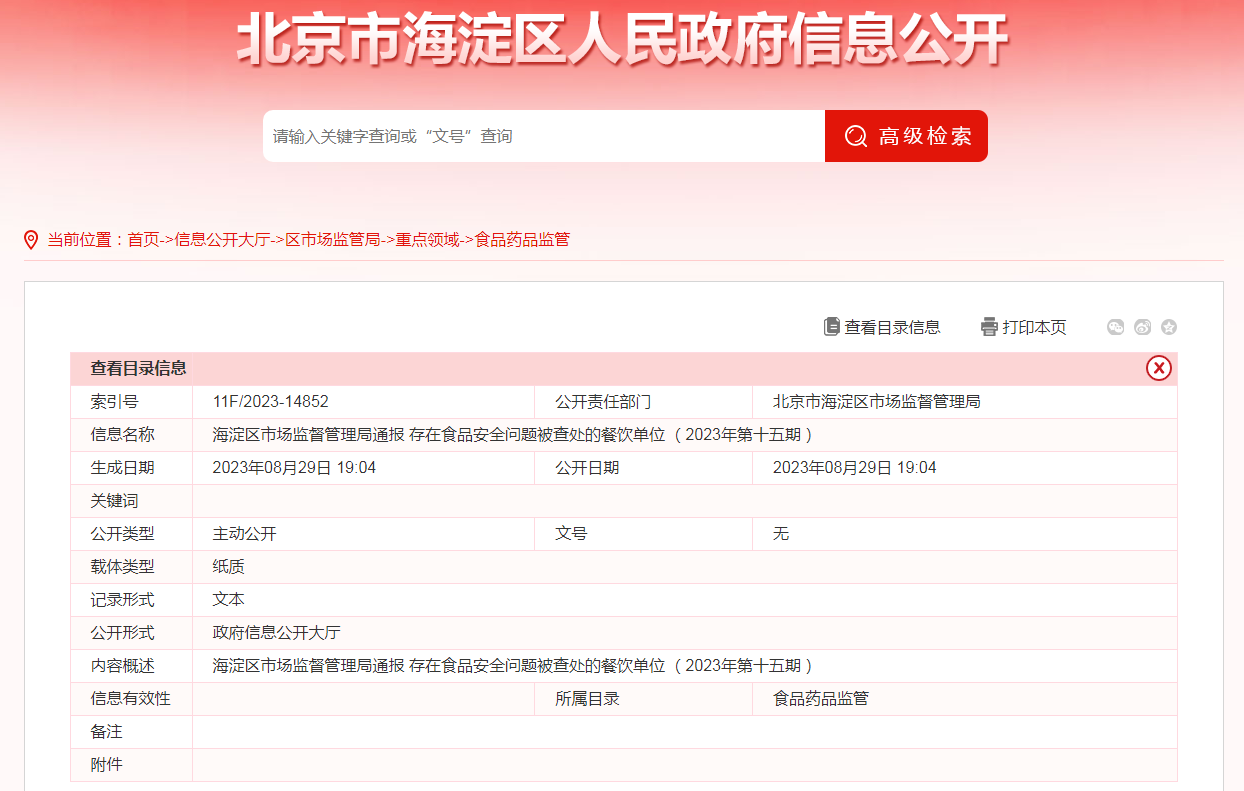Click the 生成日期 label cell
1244x791 pixels.
131,468
